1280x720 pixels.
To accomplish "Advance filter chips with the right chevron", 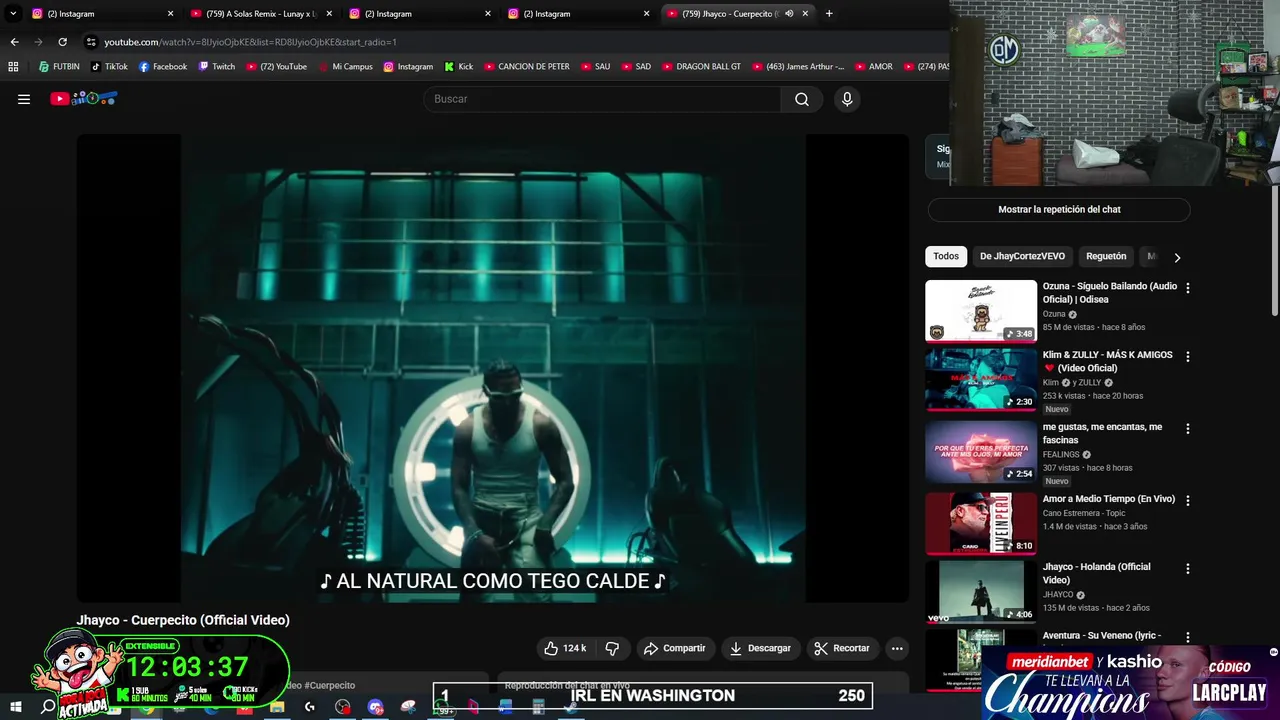I will click(1177, 257).
